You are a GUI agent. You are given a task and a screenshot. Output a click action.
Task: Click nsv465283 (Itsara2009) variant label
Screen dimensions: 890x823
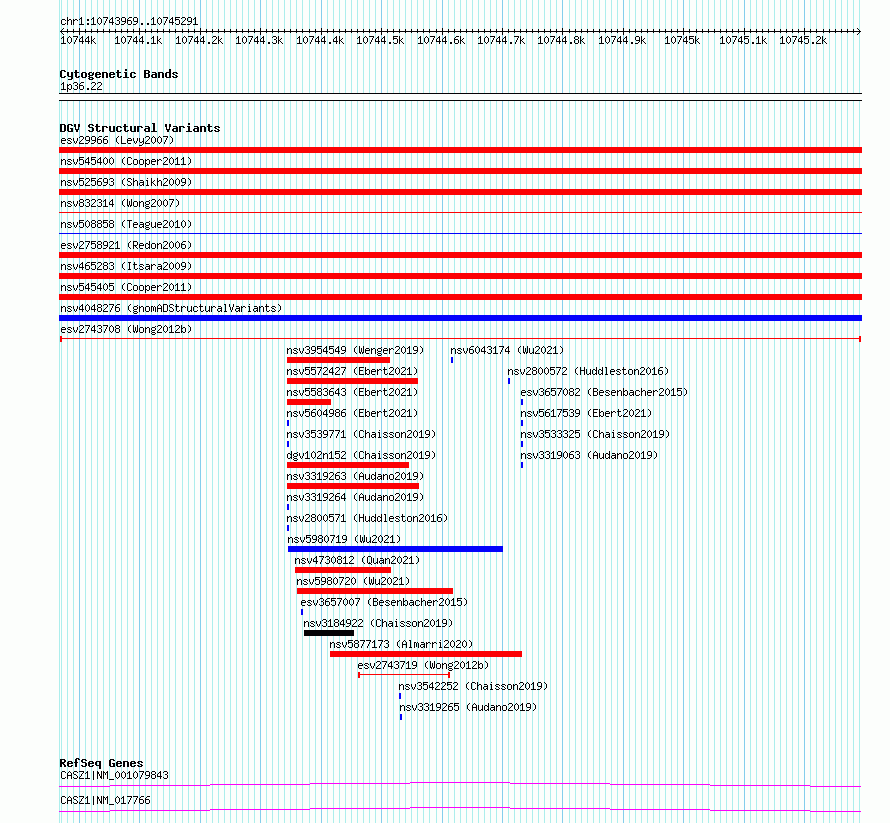pos(126,266)
